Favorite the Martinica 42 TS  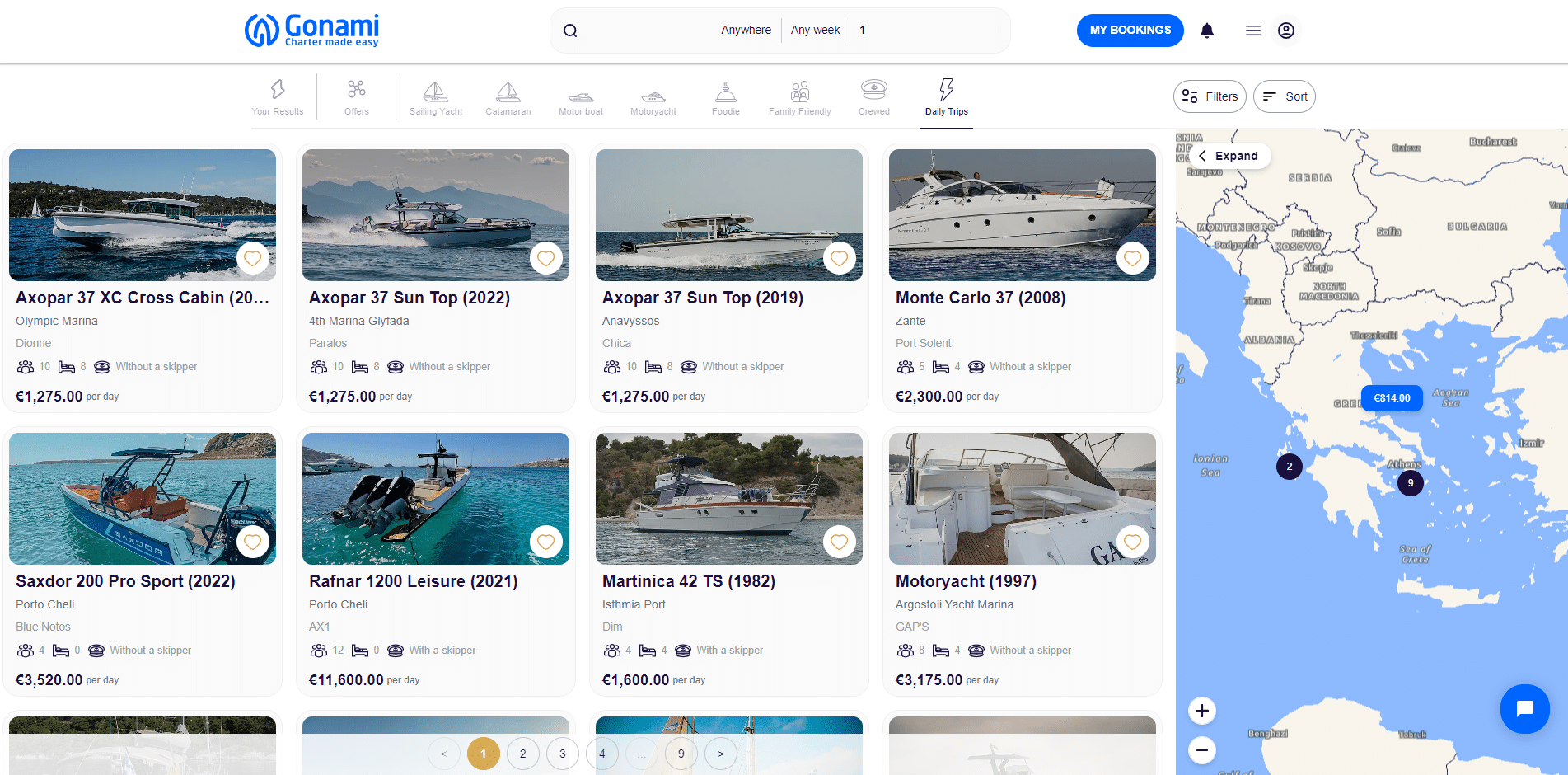[840, 542]
